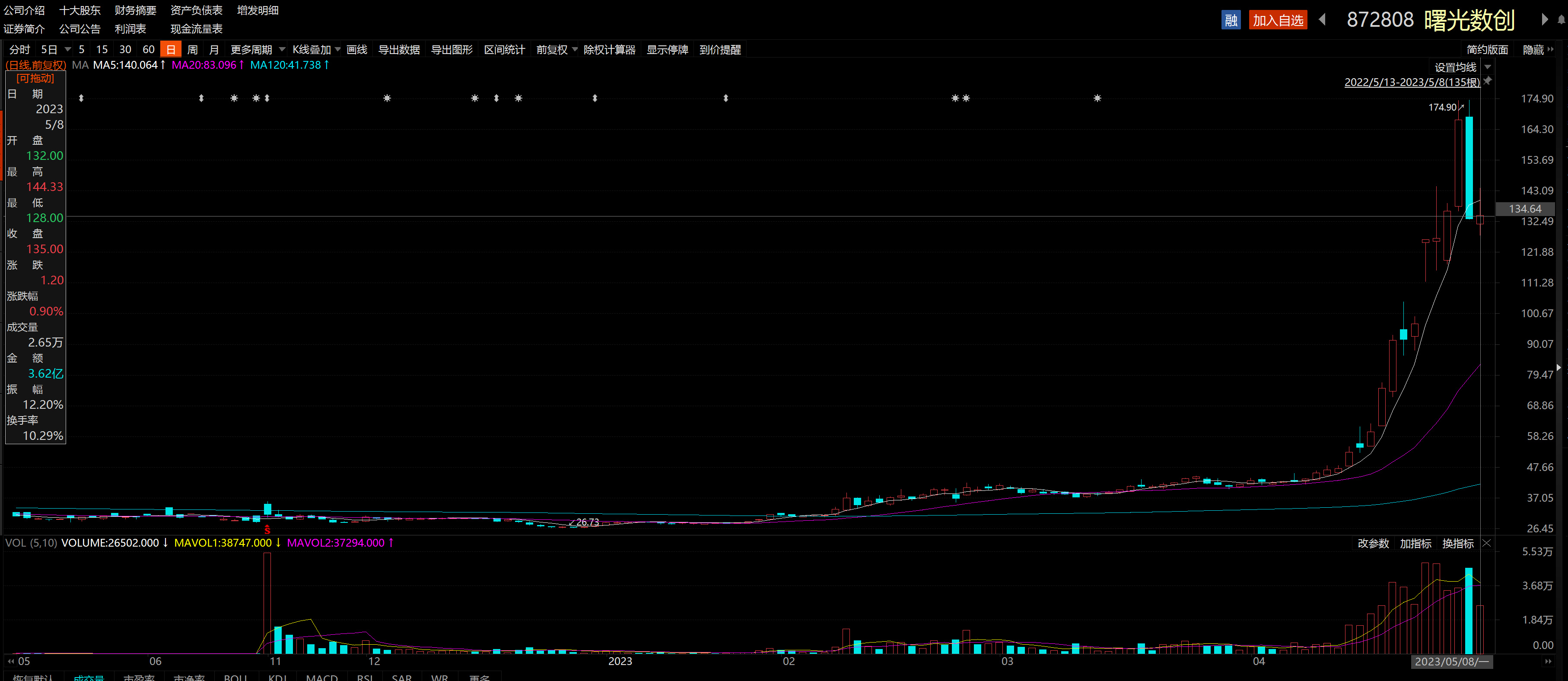
Task: Select the 周 weekly period
Action: [192, 49]
